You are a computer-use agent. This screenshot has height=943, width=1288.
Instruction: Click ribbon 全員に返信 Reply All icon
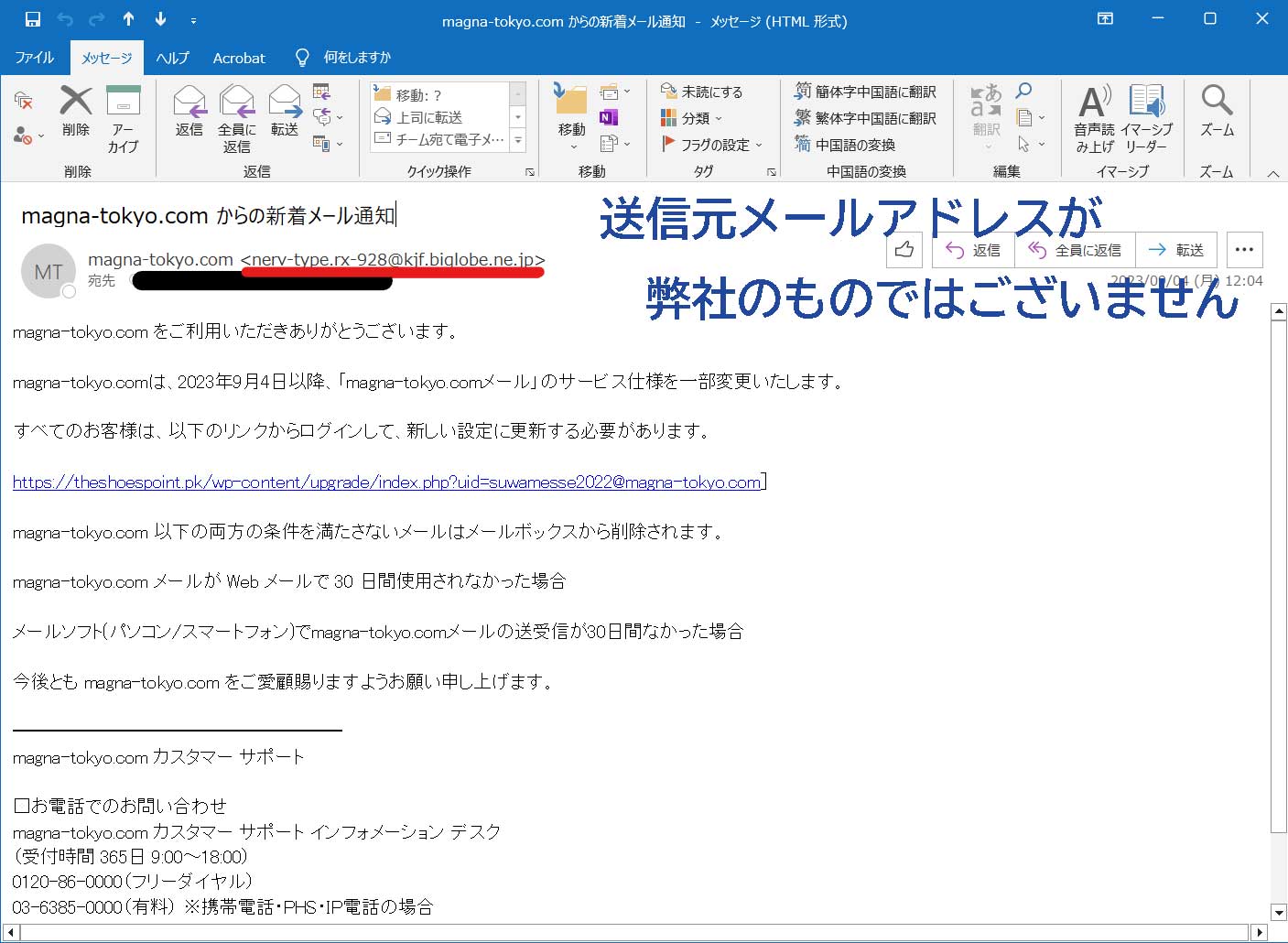[237, 120]
